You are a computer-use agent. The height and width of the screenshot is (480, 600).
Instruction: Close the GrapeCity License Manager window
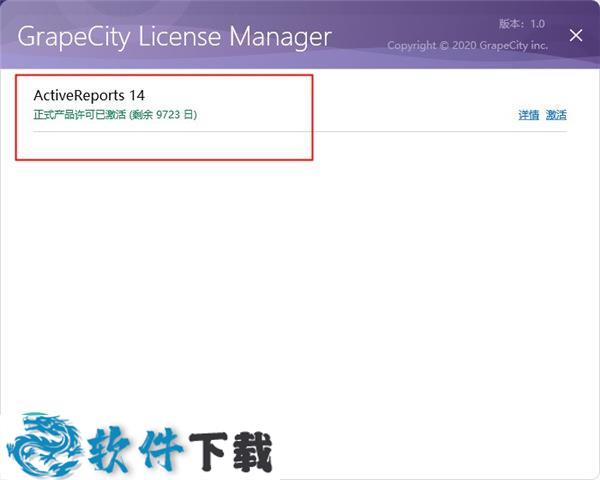pos(576,36)
